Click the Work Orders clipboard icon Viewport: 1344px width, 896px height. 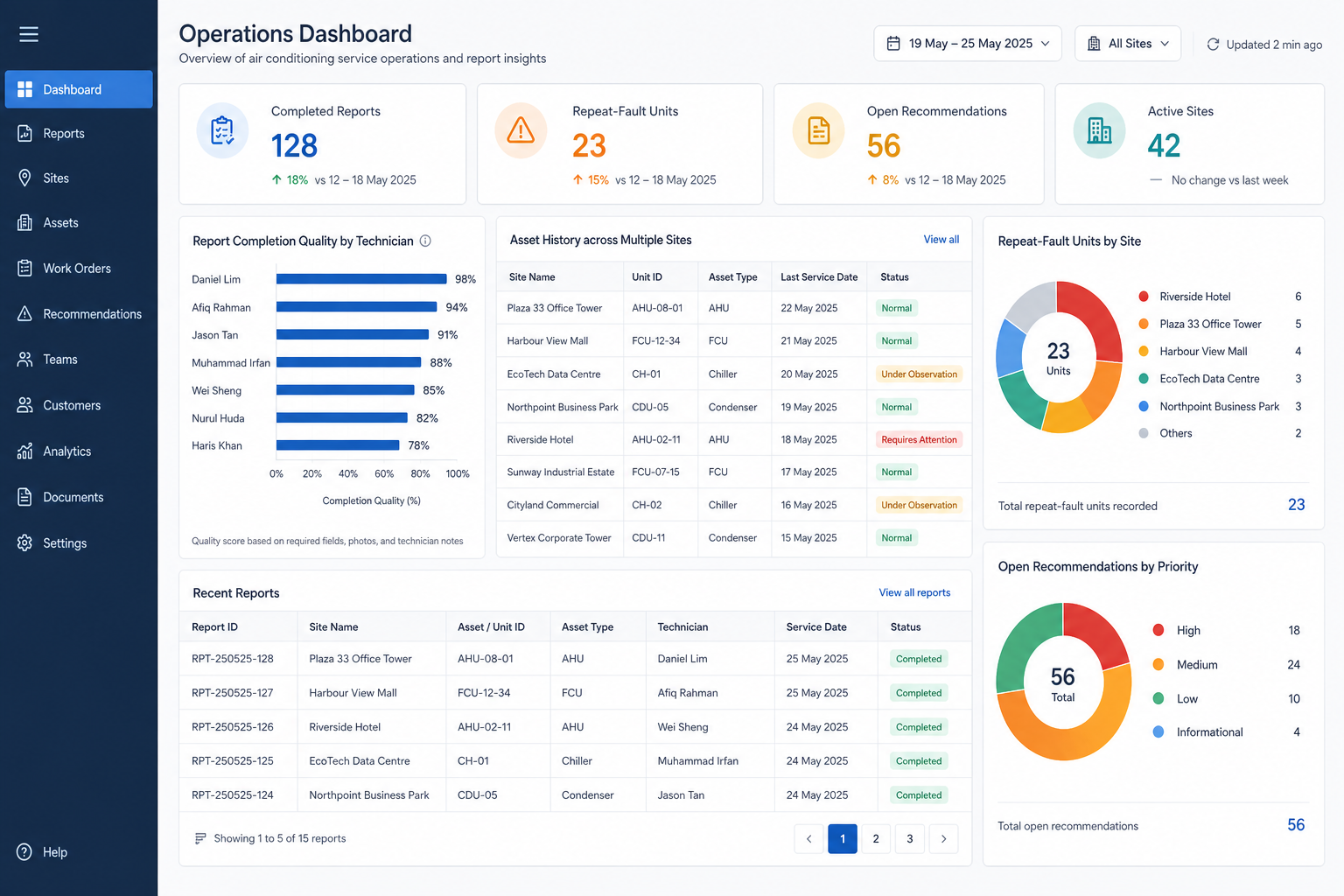[24, 268]
